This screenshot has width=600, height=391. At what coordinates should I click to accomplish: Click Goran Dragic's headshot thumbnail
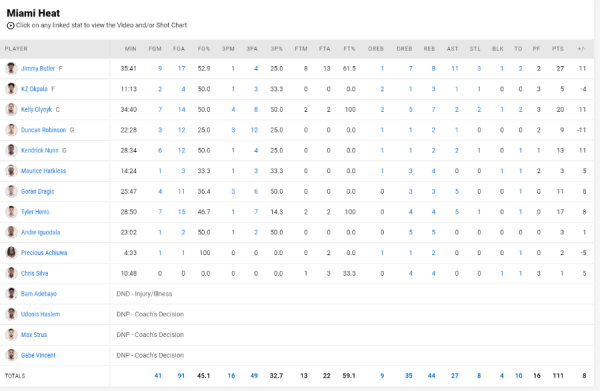(11, 191)
